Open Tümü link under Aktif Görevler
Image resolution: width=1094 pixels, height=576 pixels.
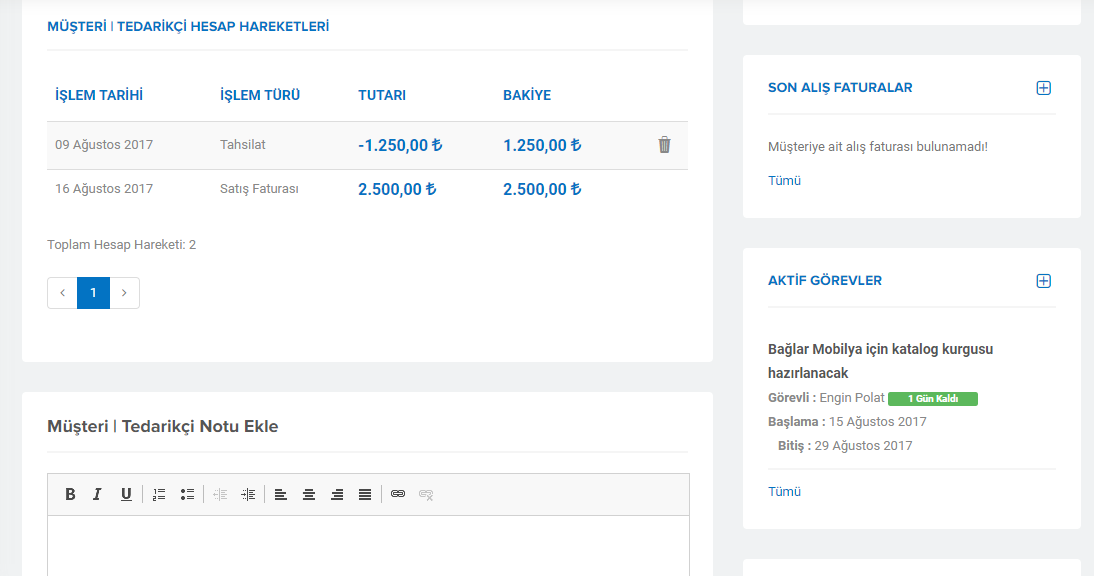(x=784, y=492)
